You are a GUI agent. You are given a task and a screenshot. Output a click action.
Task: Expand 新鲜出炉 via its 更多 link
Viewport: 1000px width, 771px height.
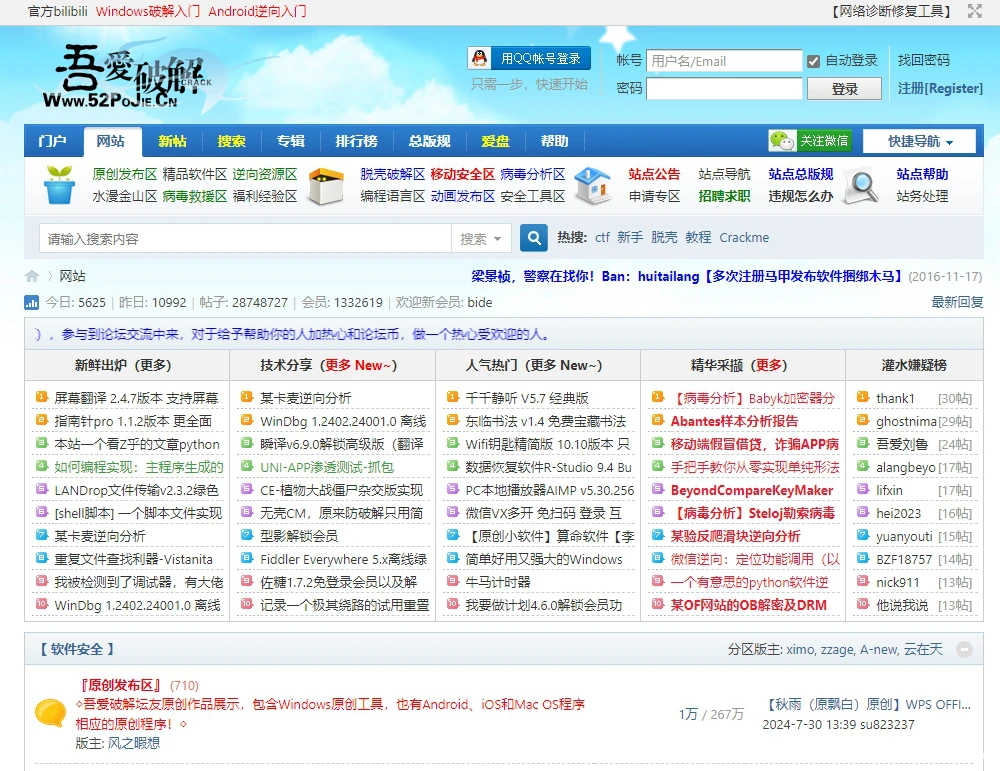click(154, 365)
